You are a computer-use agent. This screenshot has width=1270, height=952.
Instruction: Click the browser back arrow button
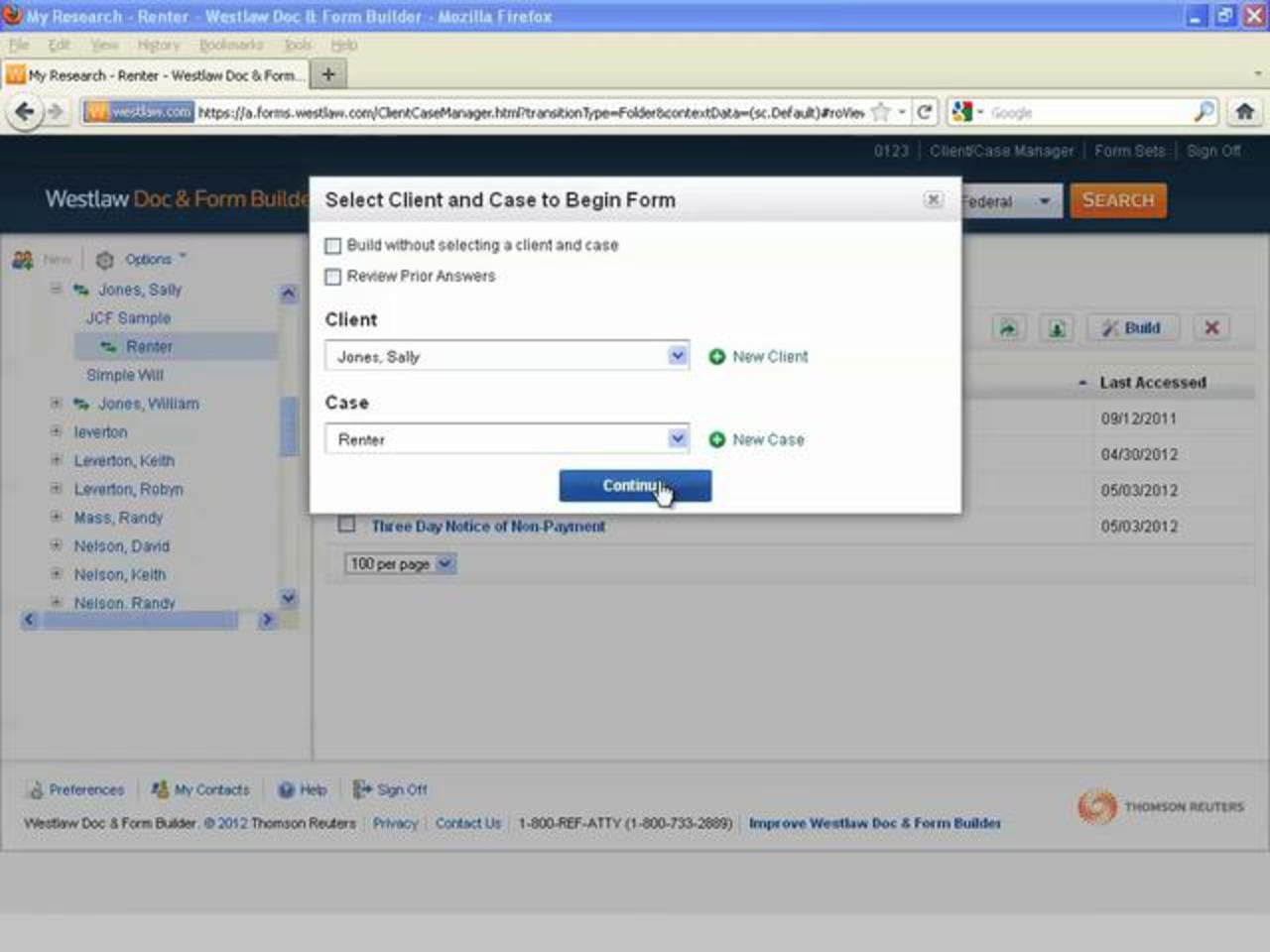(25, 112)
